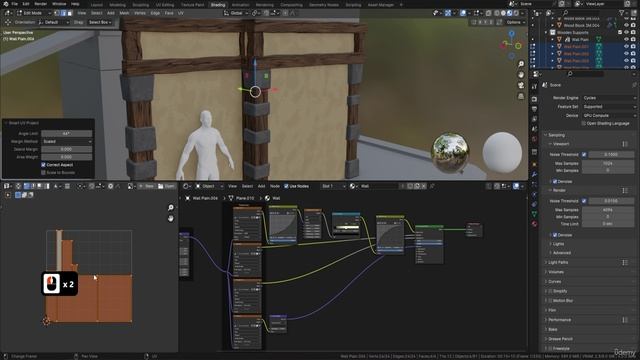Open Global transform orientation dropdown
The height and width of the screenshot is (360, 640).
point(236,13)
